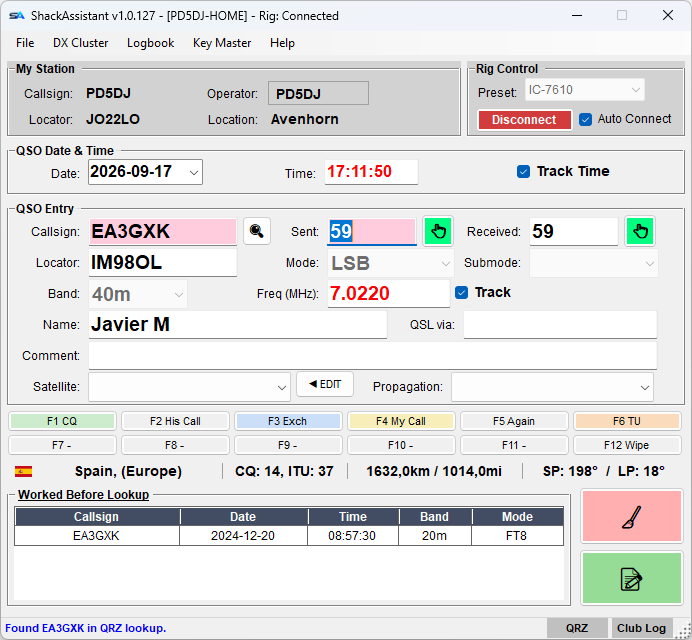Click the red Disconnect button

pyautogui.click(x=524, y=120)
